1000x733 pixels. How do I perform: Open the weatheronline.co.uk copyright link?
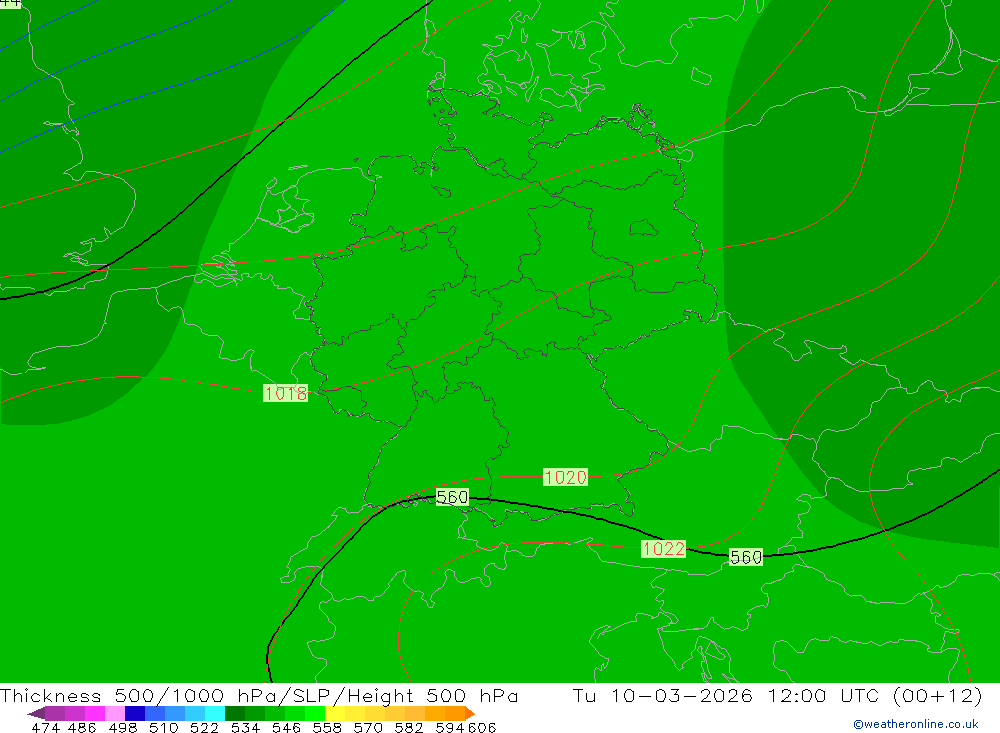click(915, 723)
